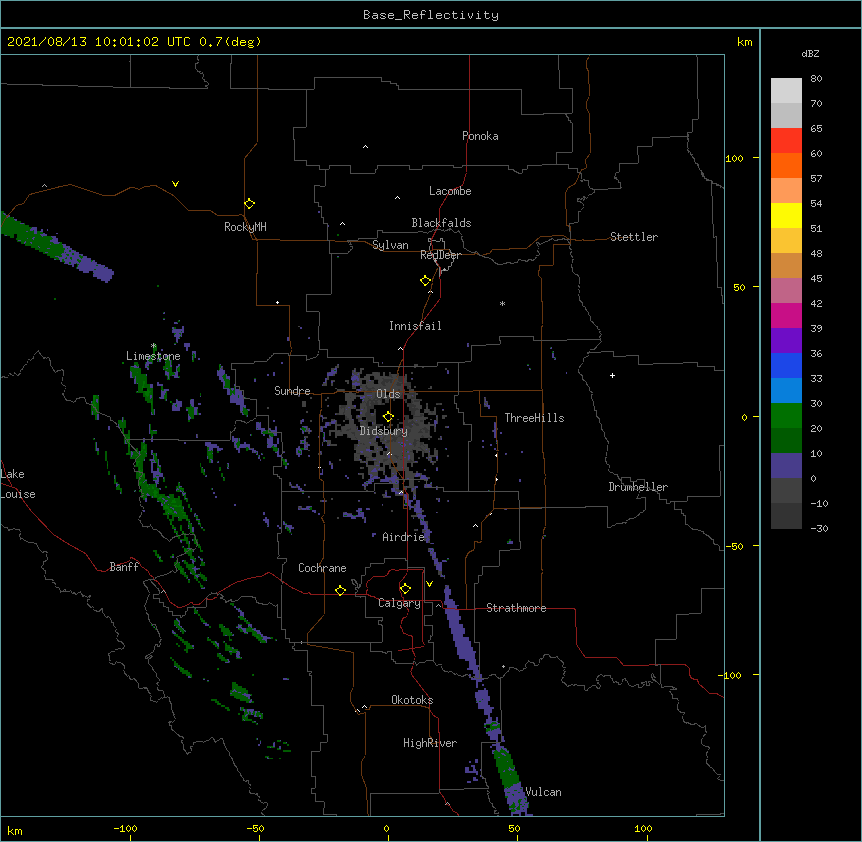Click the light gray 70-80 dBZ swatch
The width and height of the screenshot is (862, 842).
[x=786, y=91]
